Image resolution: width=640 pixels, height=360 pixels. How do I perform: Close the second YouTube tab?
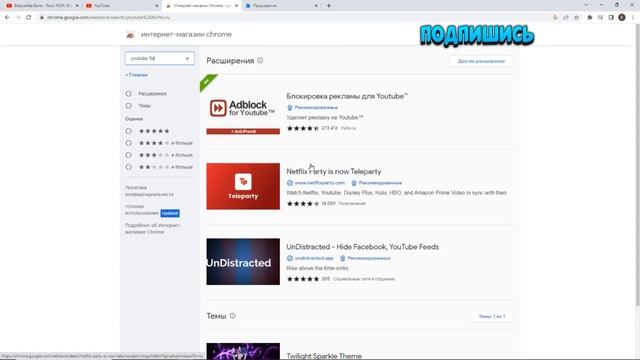[157, 6]
